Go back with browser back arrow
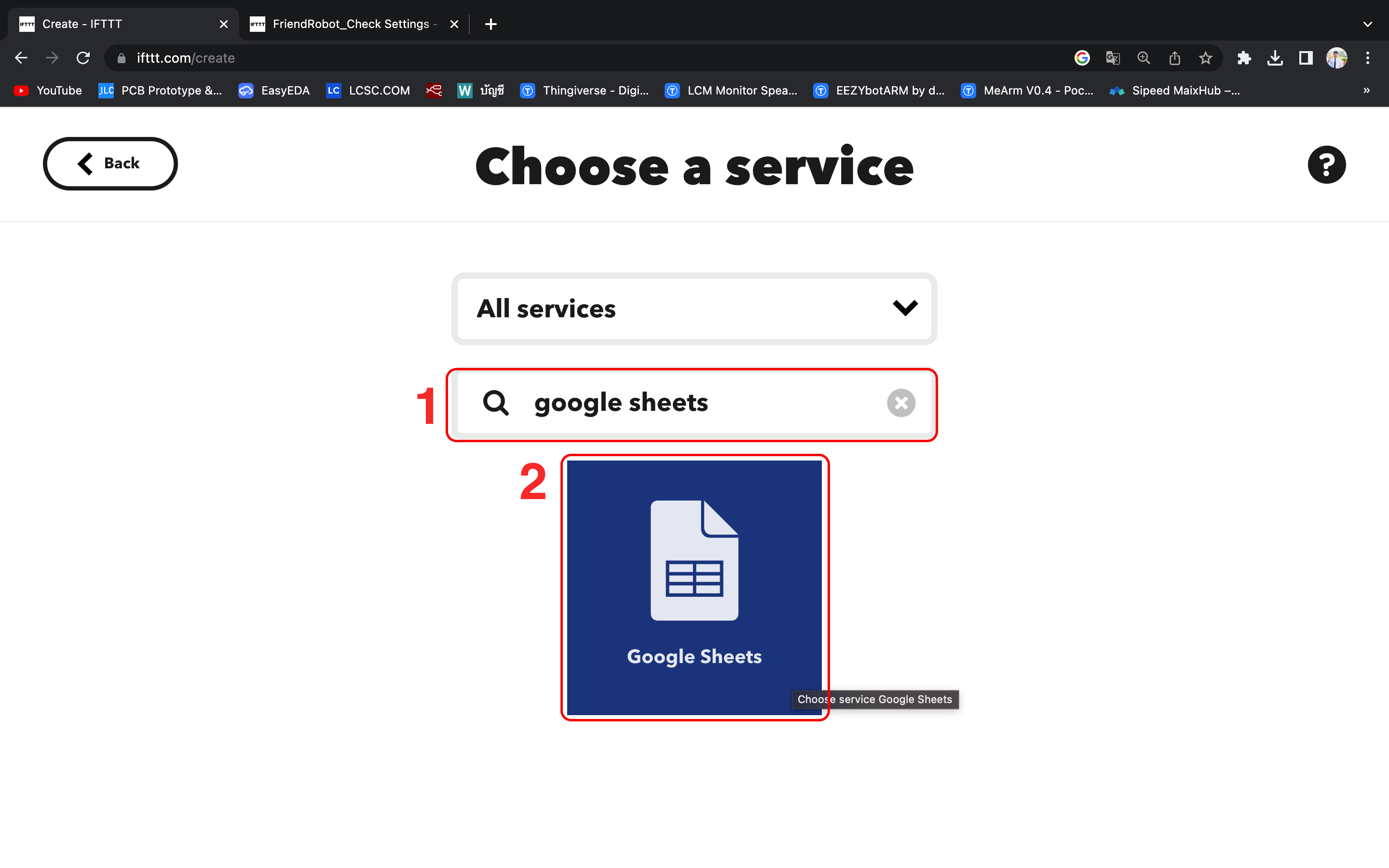This screenshot has width=1389, height=868. (21, 58)
